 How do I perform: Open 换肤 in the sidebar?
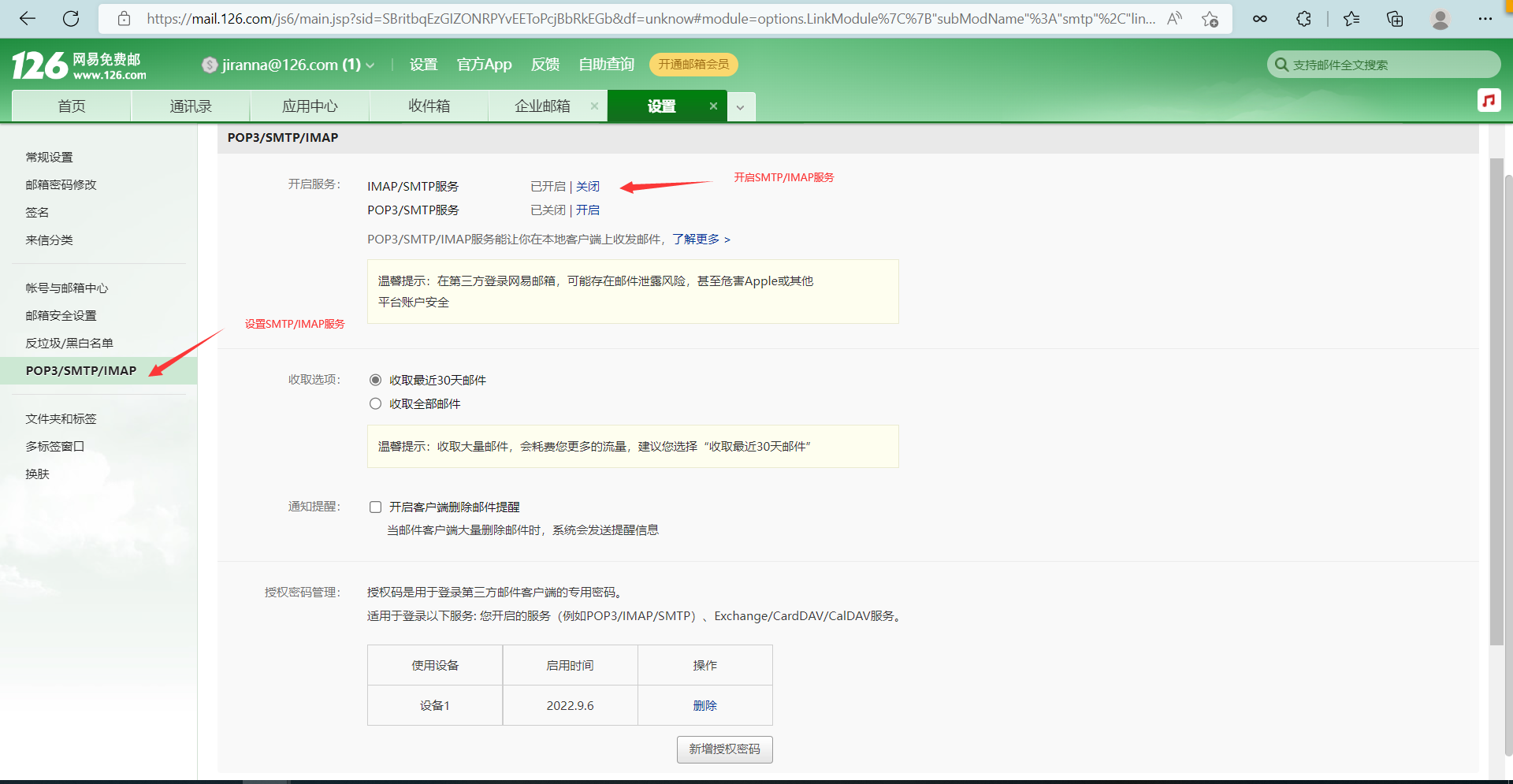37,474
